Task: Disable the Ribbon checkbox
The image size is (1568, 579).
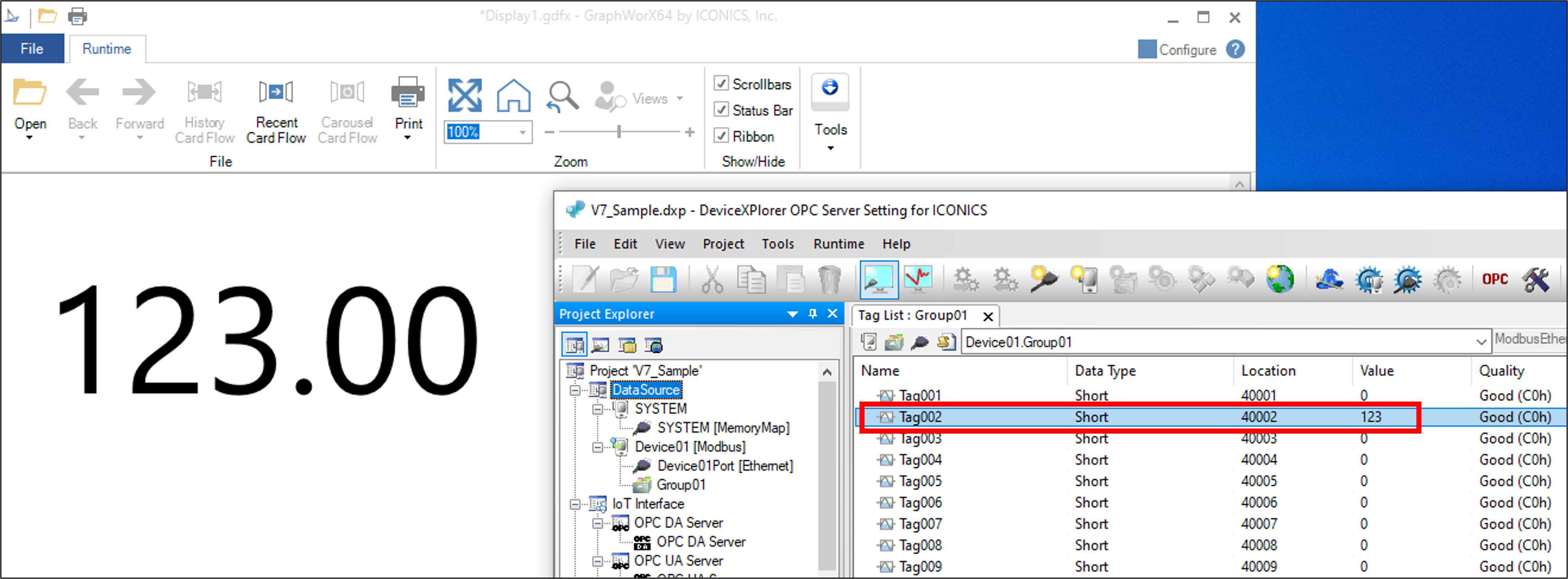Action: click(721, 136)
